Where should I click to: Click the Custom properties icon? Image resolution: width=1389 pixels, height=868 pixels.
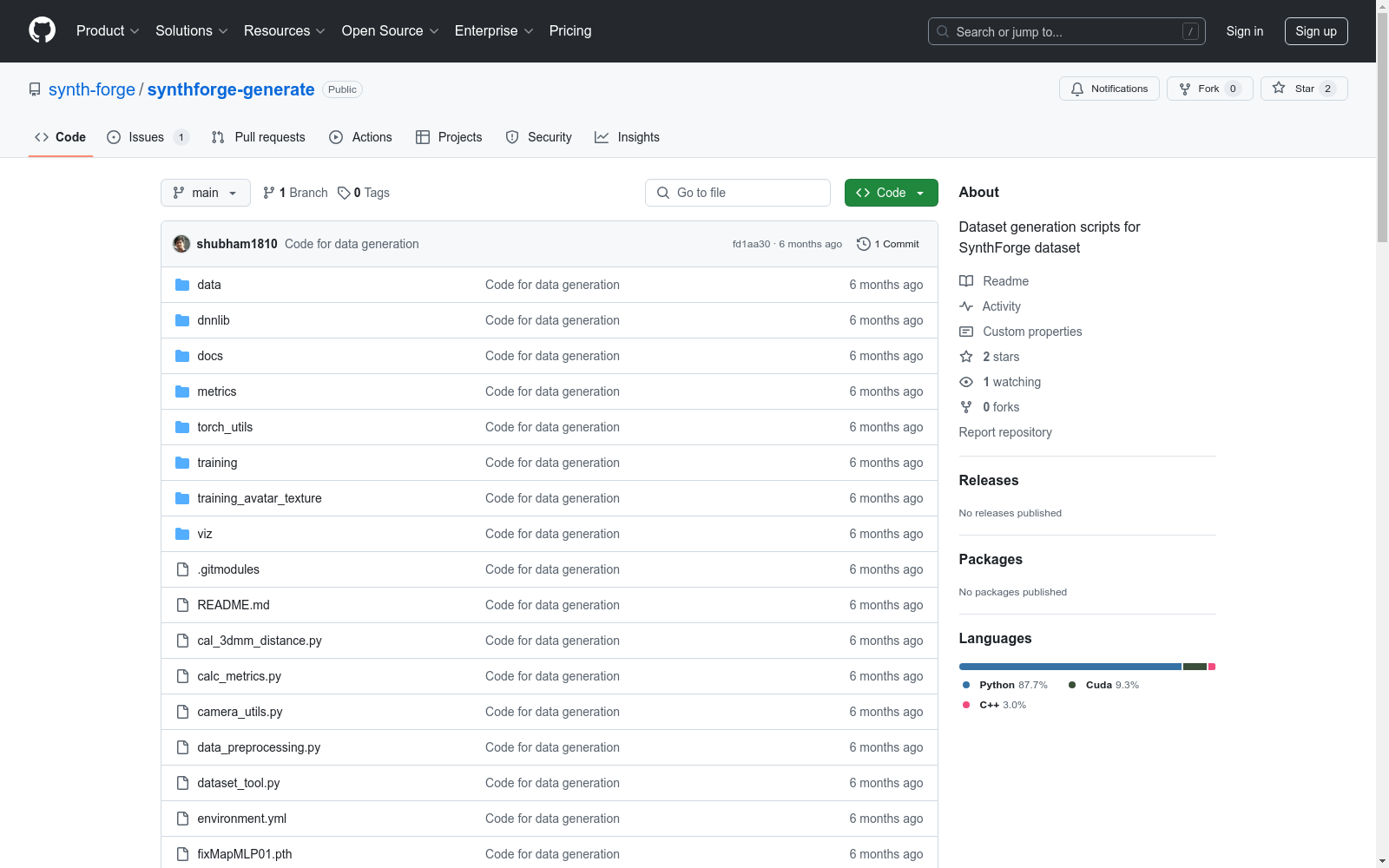[x=966, y=332]
